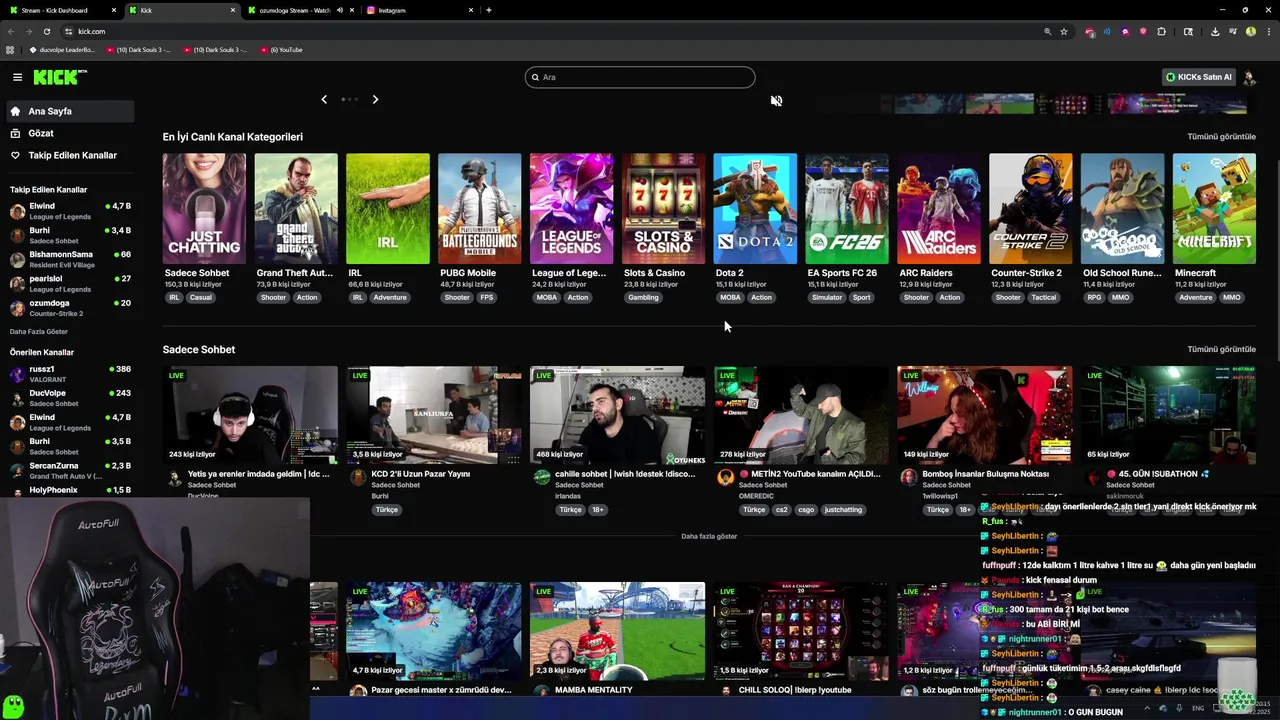Click the justchatting tag on OMEREDIC stream
The image size is (1280, 720).
pos(843,510)
